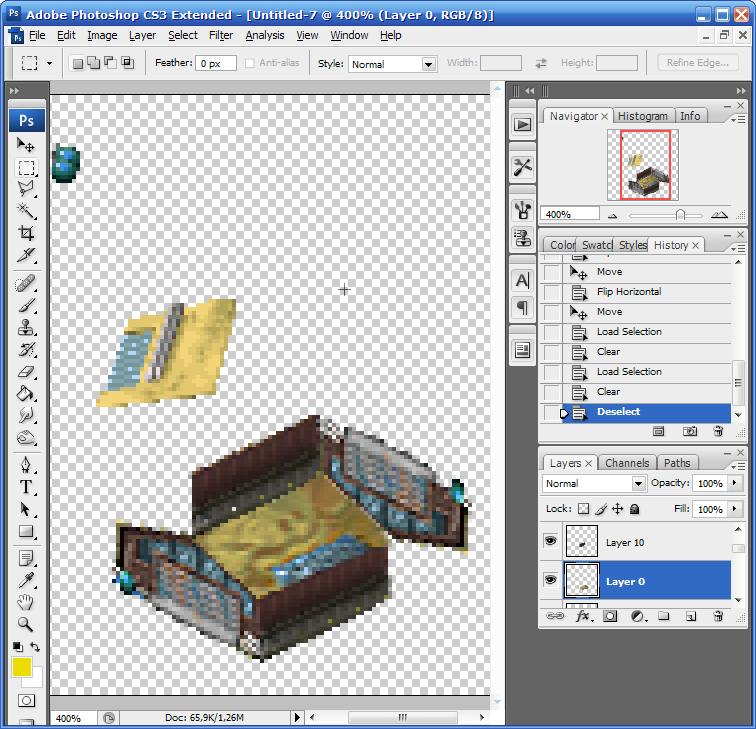Select the Rectangle shape tool
756x729 pixels.
26,531
